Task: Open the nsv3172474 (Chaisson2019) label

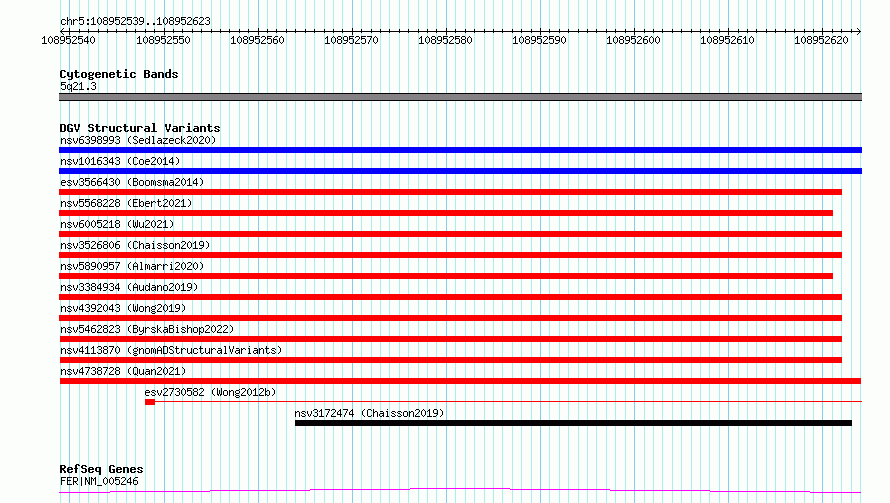Action: point(369,413)
